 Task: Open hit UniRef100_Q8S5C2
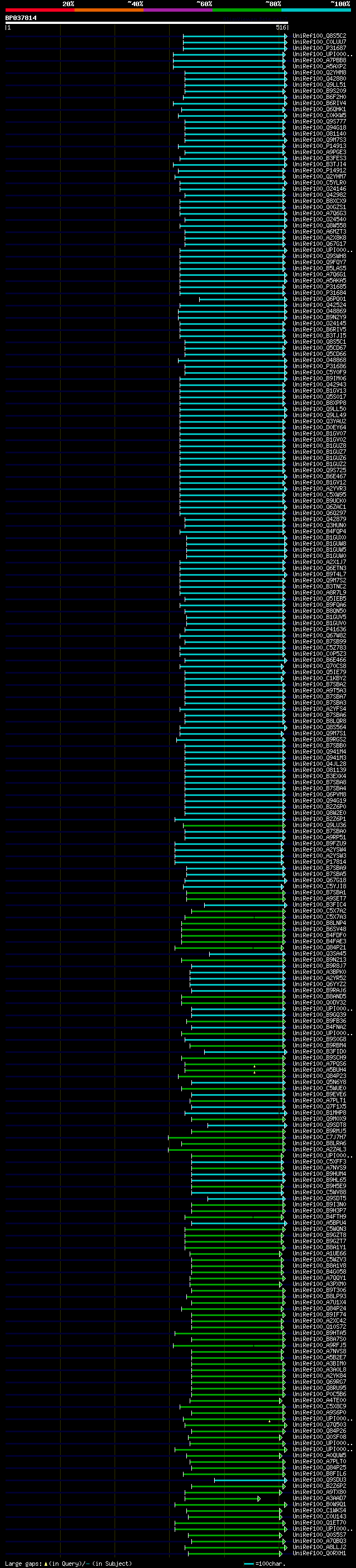pyautogui.click(x=319, y=36)
